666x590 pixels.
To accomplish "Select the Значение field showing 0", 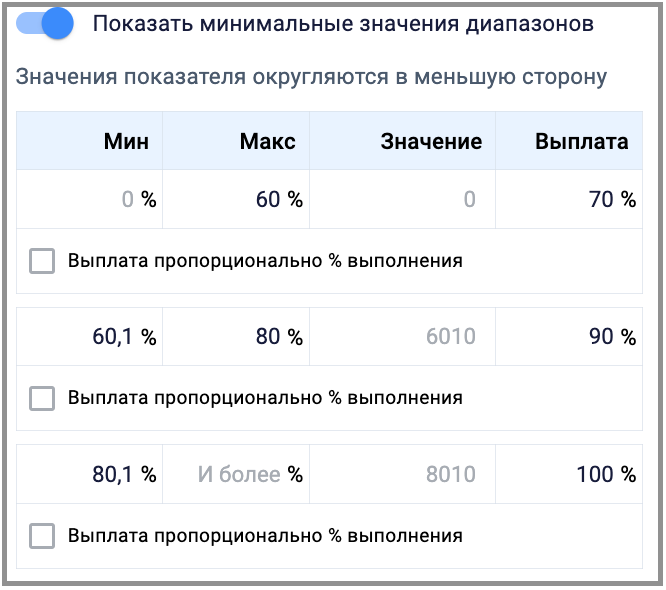I will click(x=402, y=200).
